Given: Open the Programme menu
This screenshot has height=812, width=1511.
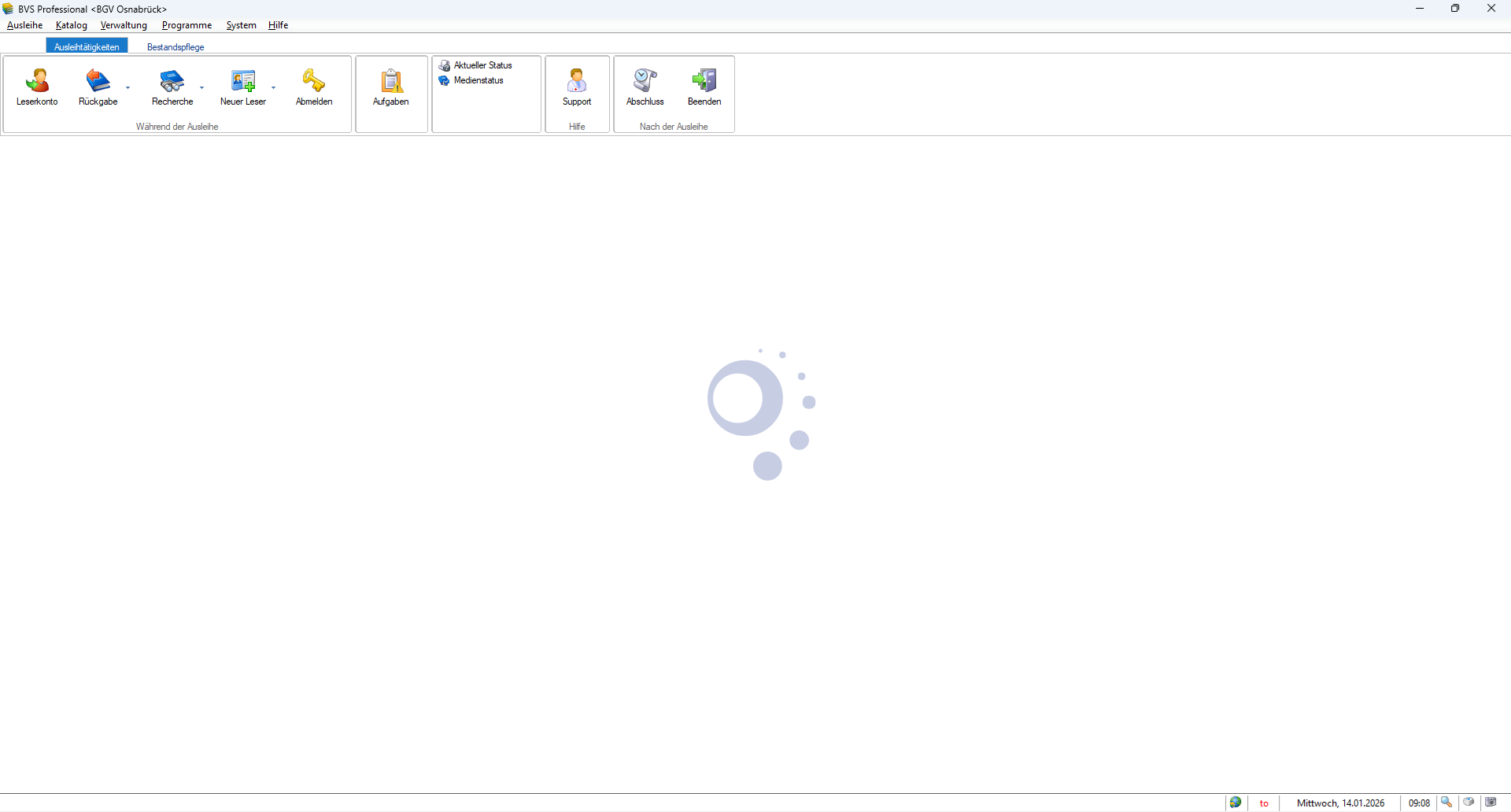Looking at the screenshot, I should (x=187, y=25).
